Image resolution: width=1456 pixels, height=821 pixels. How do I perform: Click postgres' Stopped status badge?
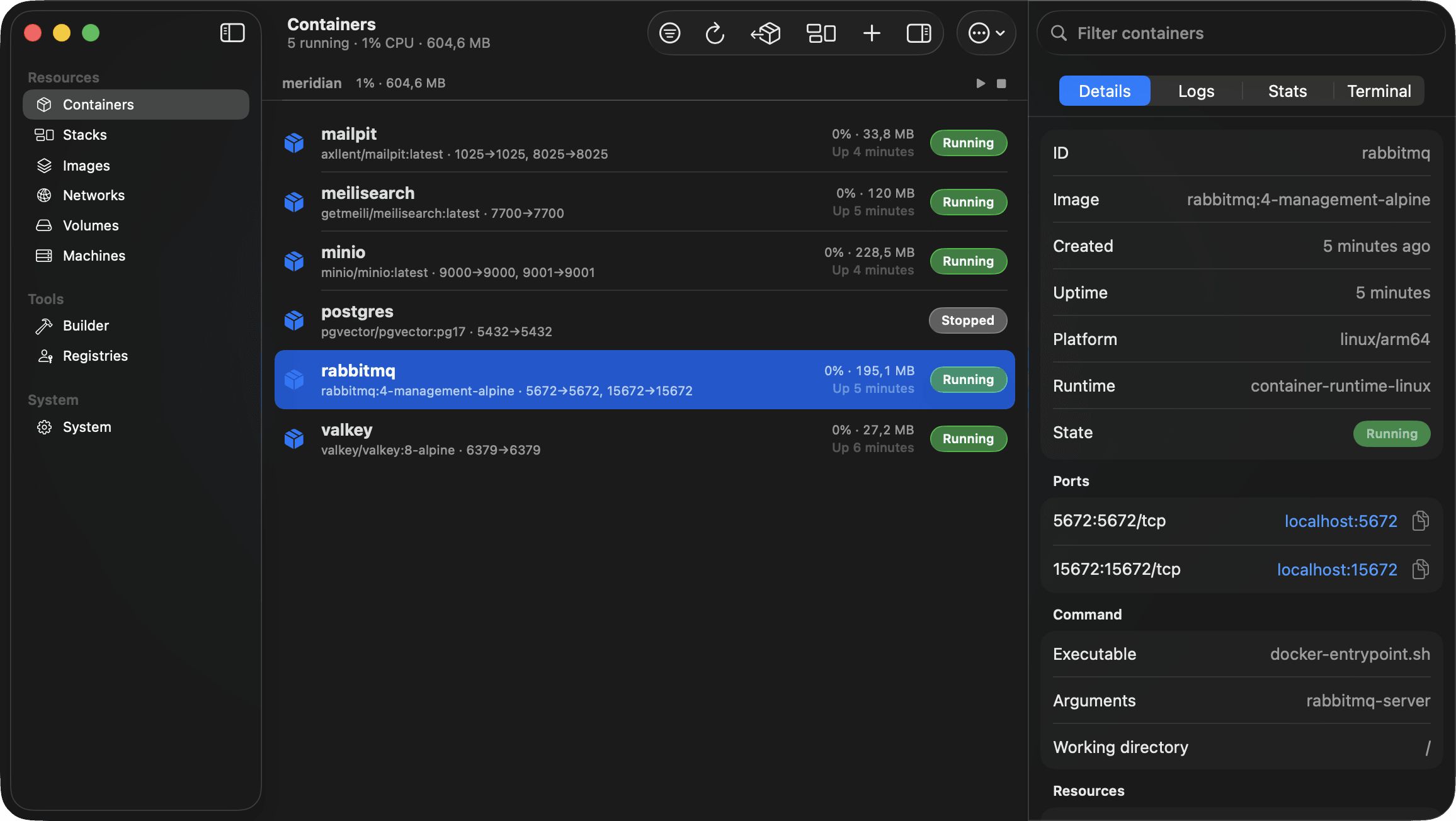tap(967, 320)
